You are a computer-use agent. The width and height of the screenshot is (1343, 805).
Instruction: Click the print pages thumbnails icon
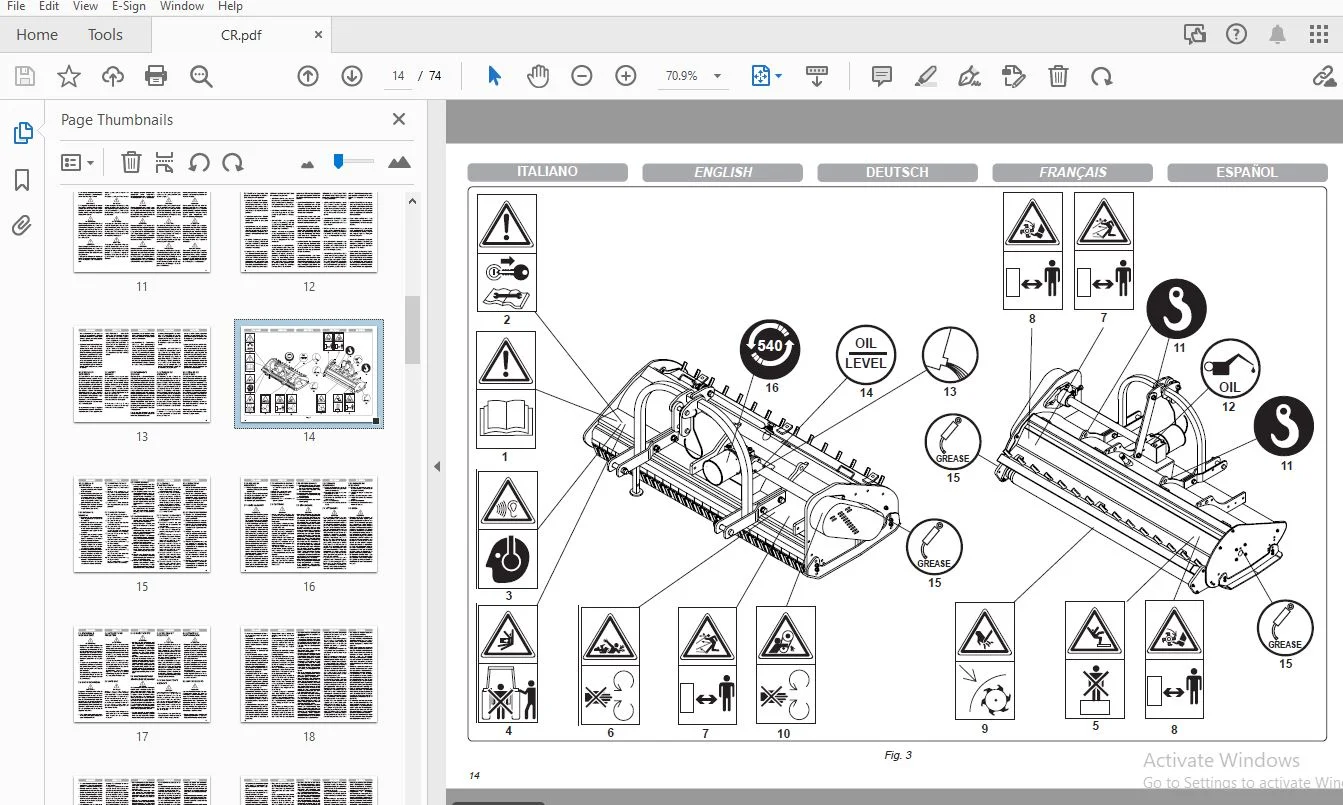pos(165,162)
